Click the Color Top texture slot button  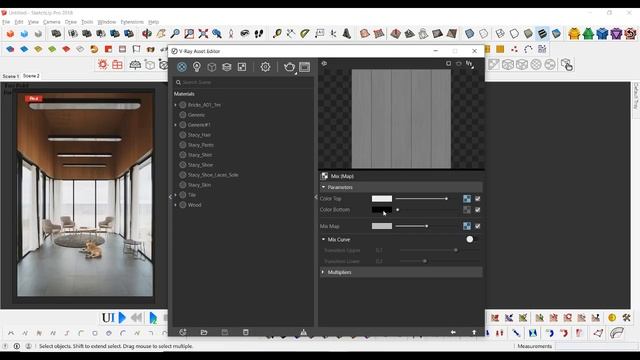point(467,199)
